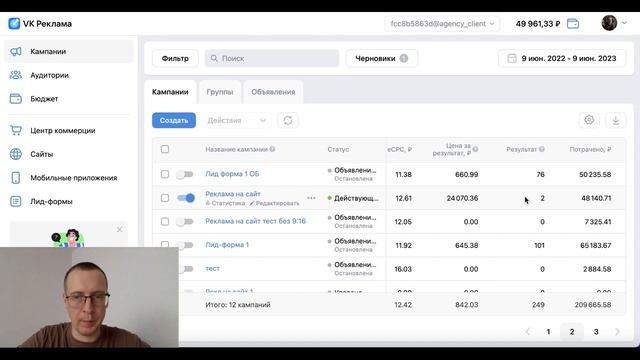This screenshot has width=640, height=360.
Task: Click the Бюджет wallet icon in sidebar
Action: coord(16,99)
